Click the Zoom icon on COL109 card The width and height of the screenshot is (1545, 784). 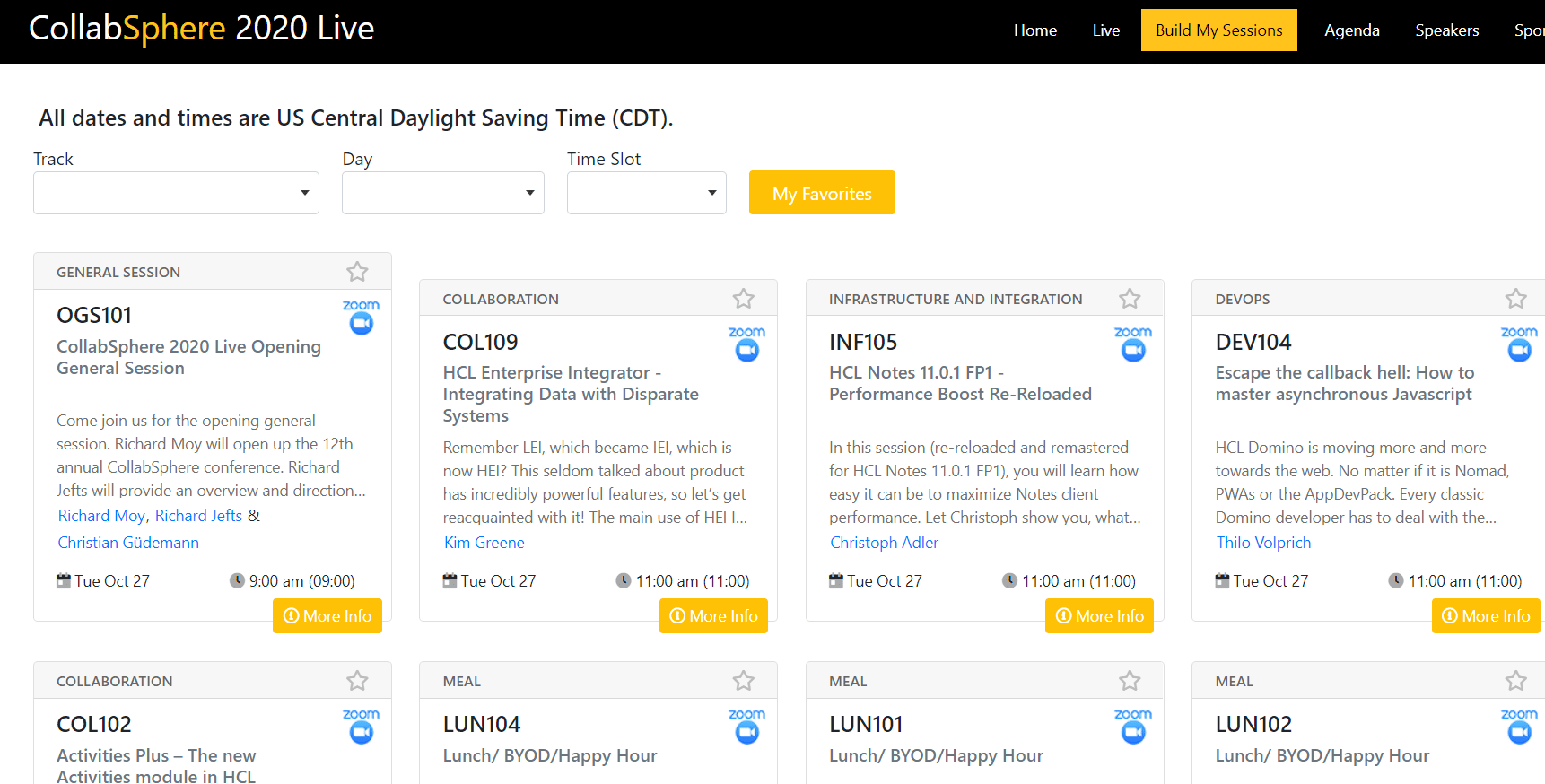tap(746, 344)
